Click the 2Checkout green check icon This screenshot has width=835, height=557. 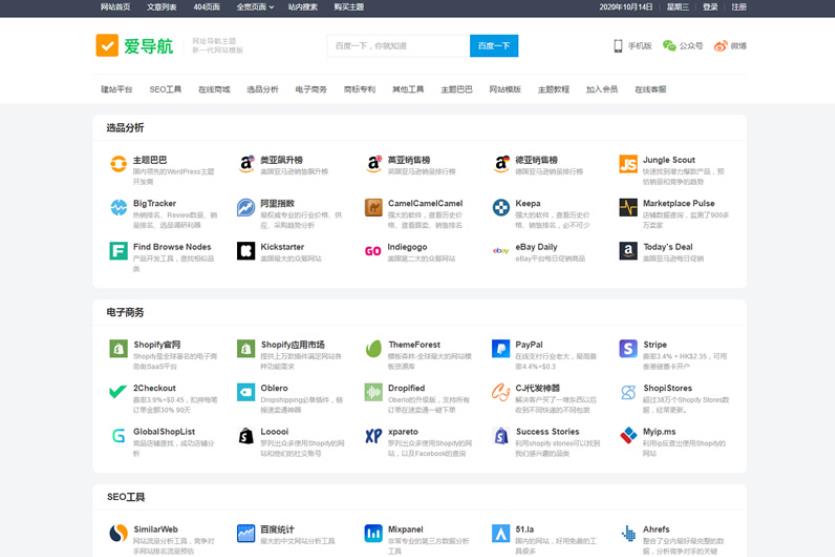pyautogui.click(x=118, y=392)
